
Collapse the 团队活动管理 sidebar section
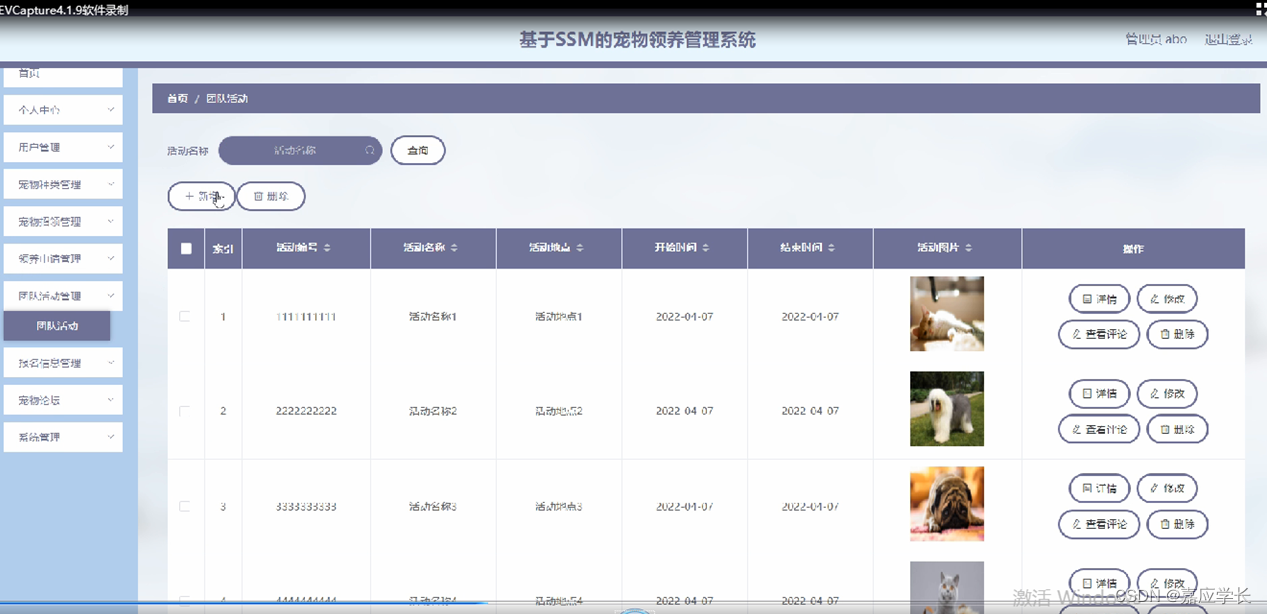pyautogui.click(x=62, y=295)
